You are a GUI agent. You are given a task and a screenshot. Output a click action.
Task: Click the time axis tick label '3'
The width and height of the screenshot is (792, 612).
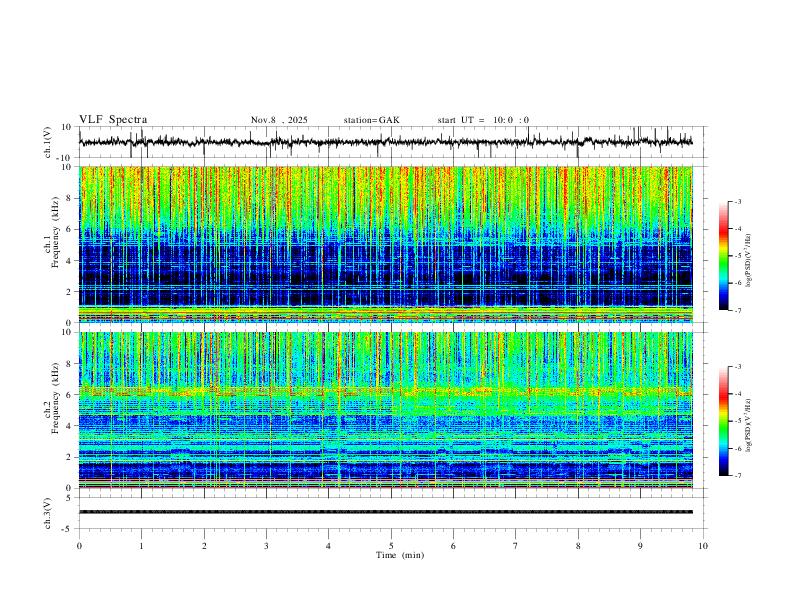point(266,546)
